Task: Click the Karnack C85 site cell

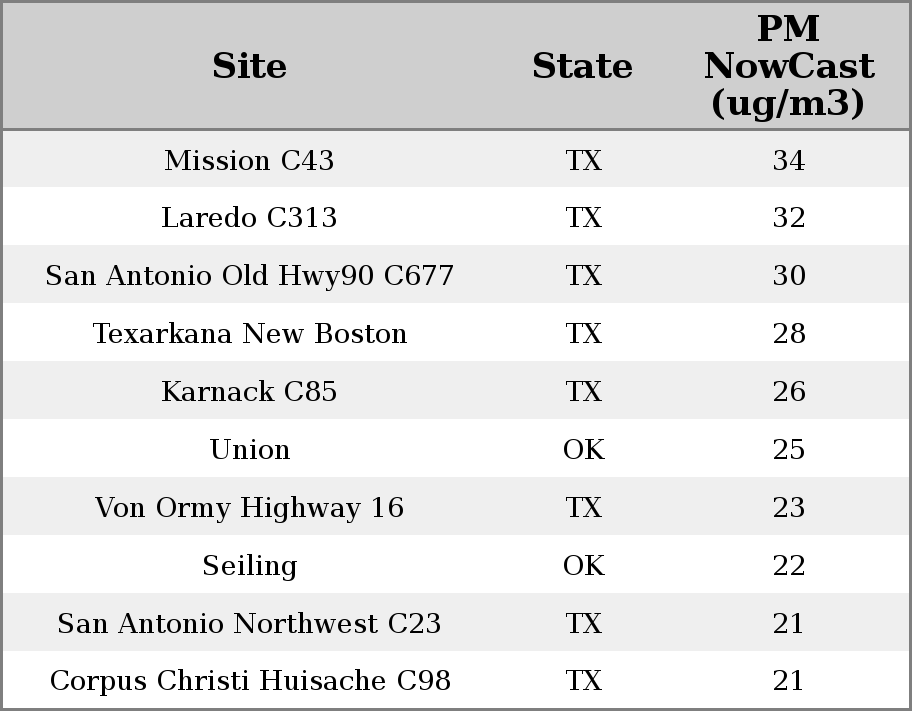Action: pos(249,392)
